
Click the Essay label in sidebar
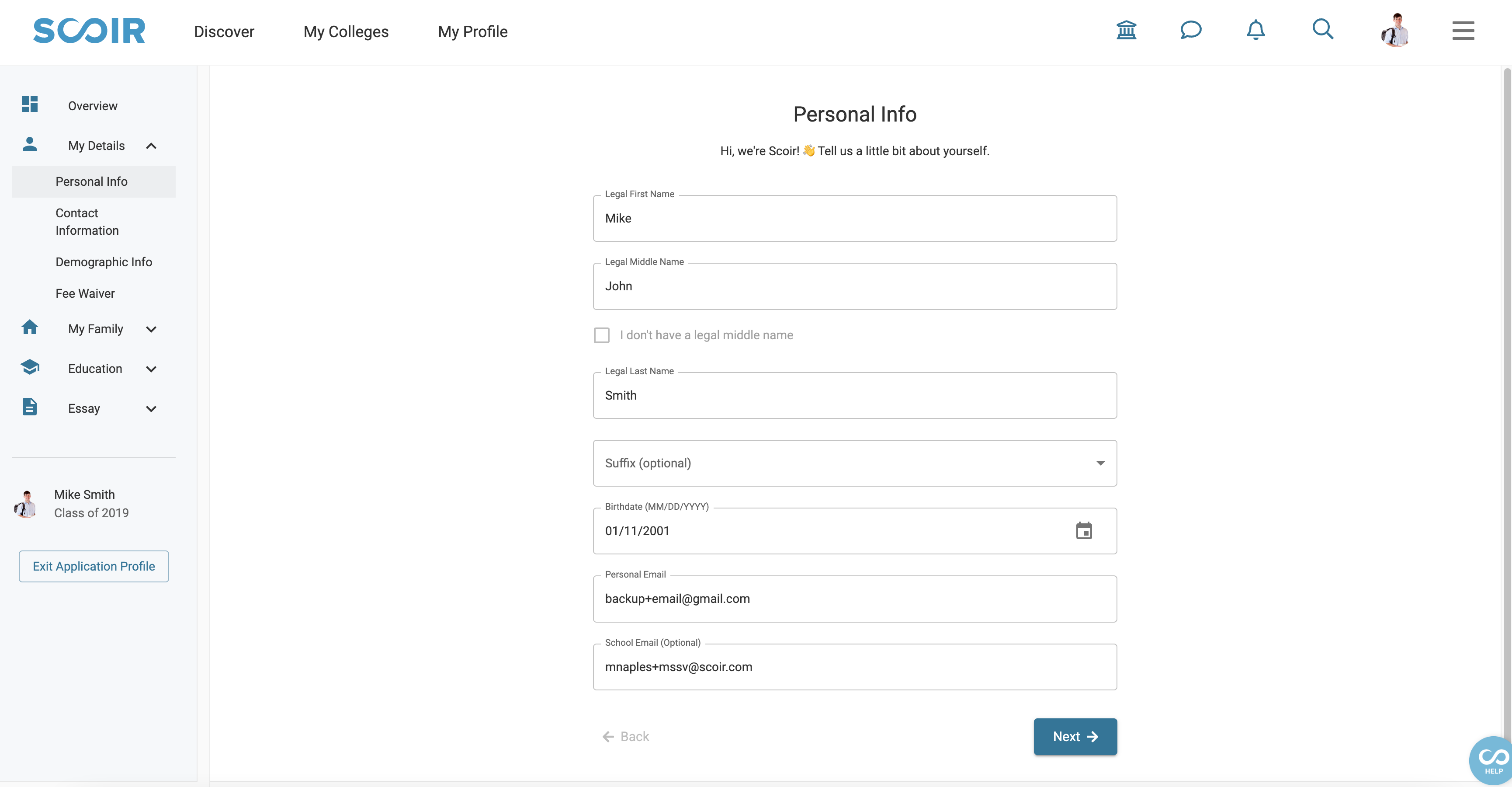(x=83, y=409)
